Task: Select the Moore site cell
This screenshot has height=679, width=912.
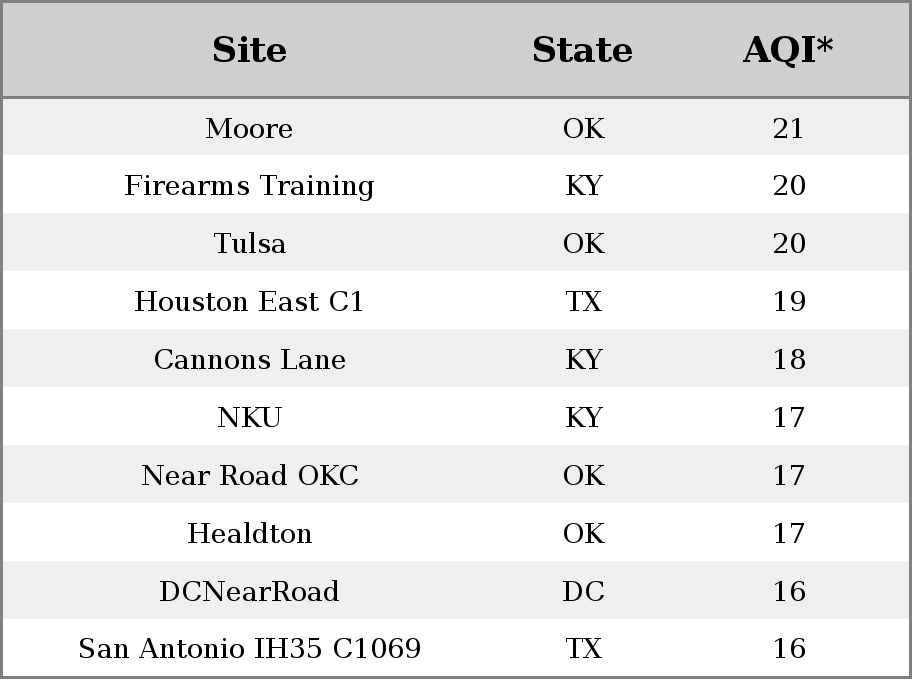Action: pyautogui.click(x=249, y=129)
